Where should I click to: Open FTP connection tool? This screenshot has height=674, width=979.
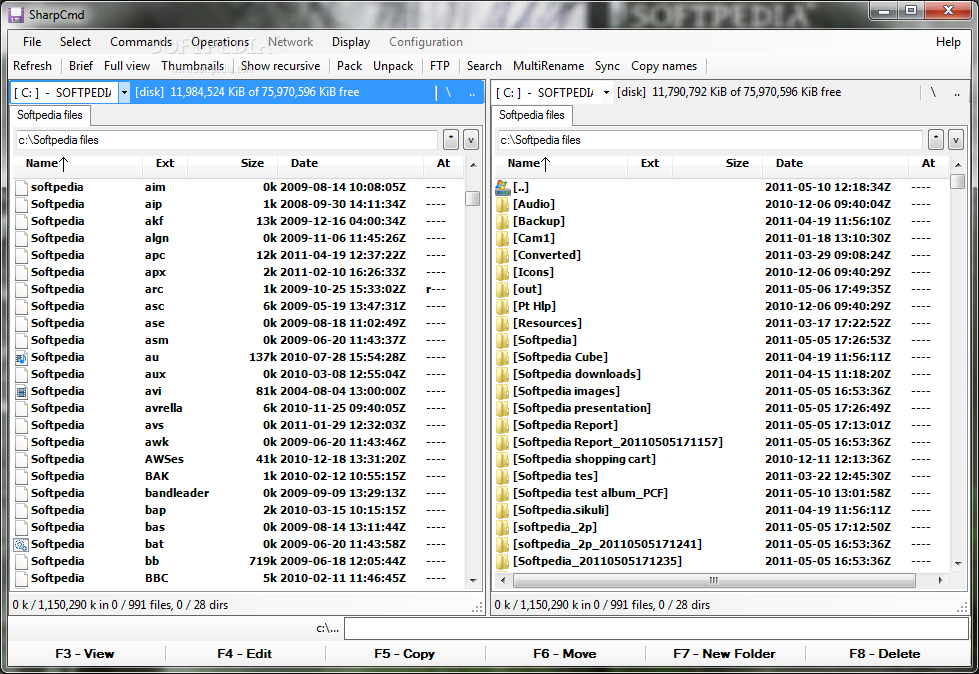coord(440,66)
